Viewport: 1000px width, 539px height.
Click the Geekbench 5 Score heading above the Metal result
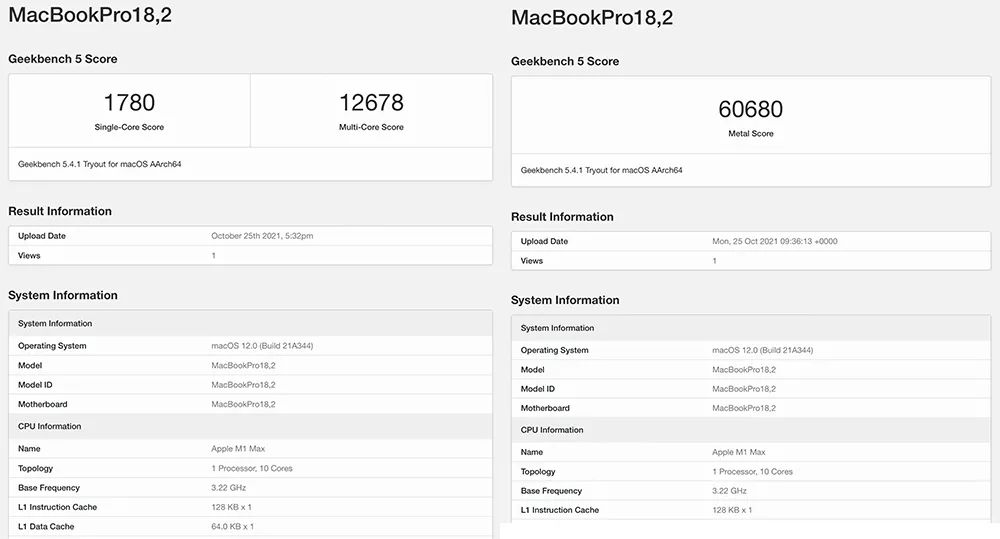tap(565, 61)
